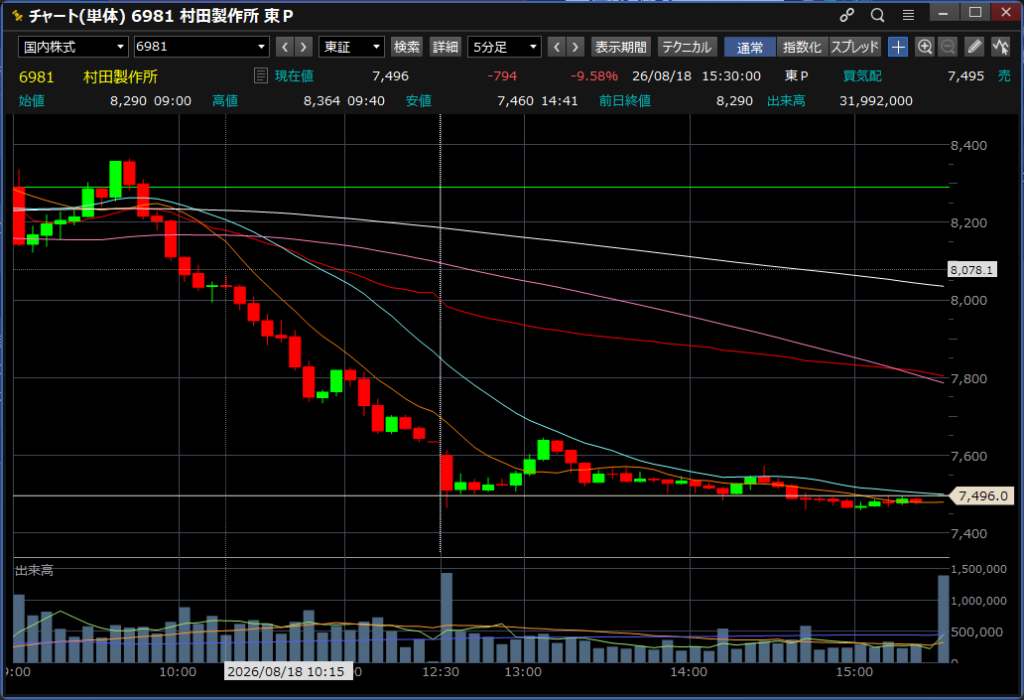
Task: Click the 14:00 time axis label
Action: click(x=688, y=671)
